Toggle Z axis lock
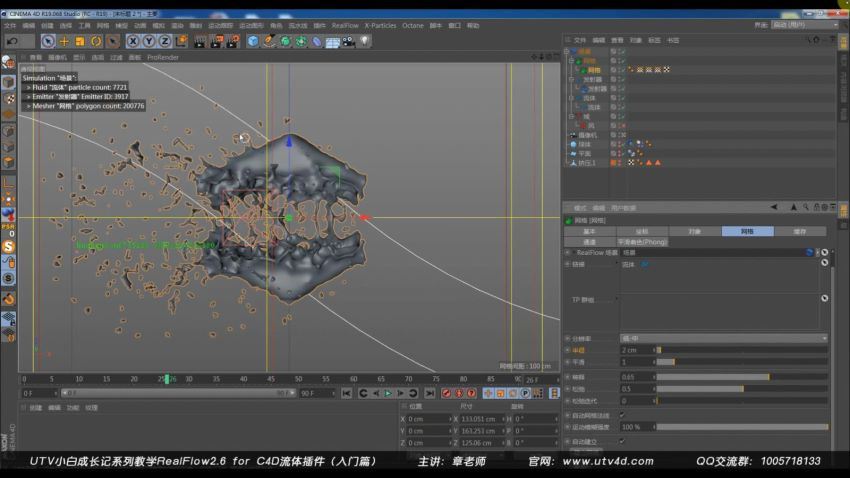Screen dimensions: 850x478 tap(165, 41)
